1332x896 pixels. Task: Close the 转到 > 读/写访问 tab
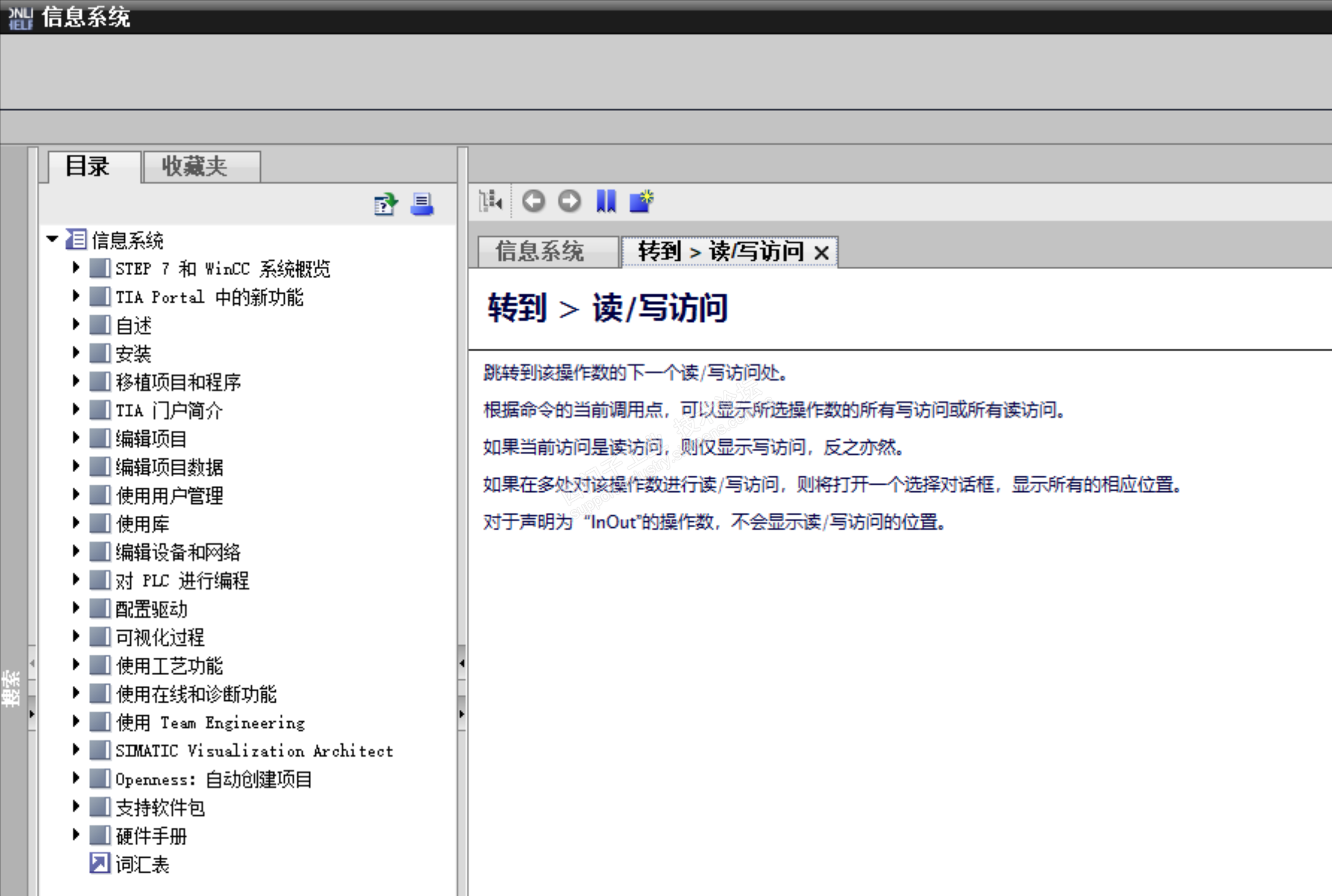coord(822,253)
